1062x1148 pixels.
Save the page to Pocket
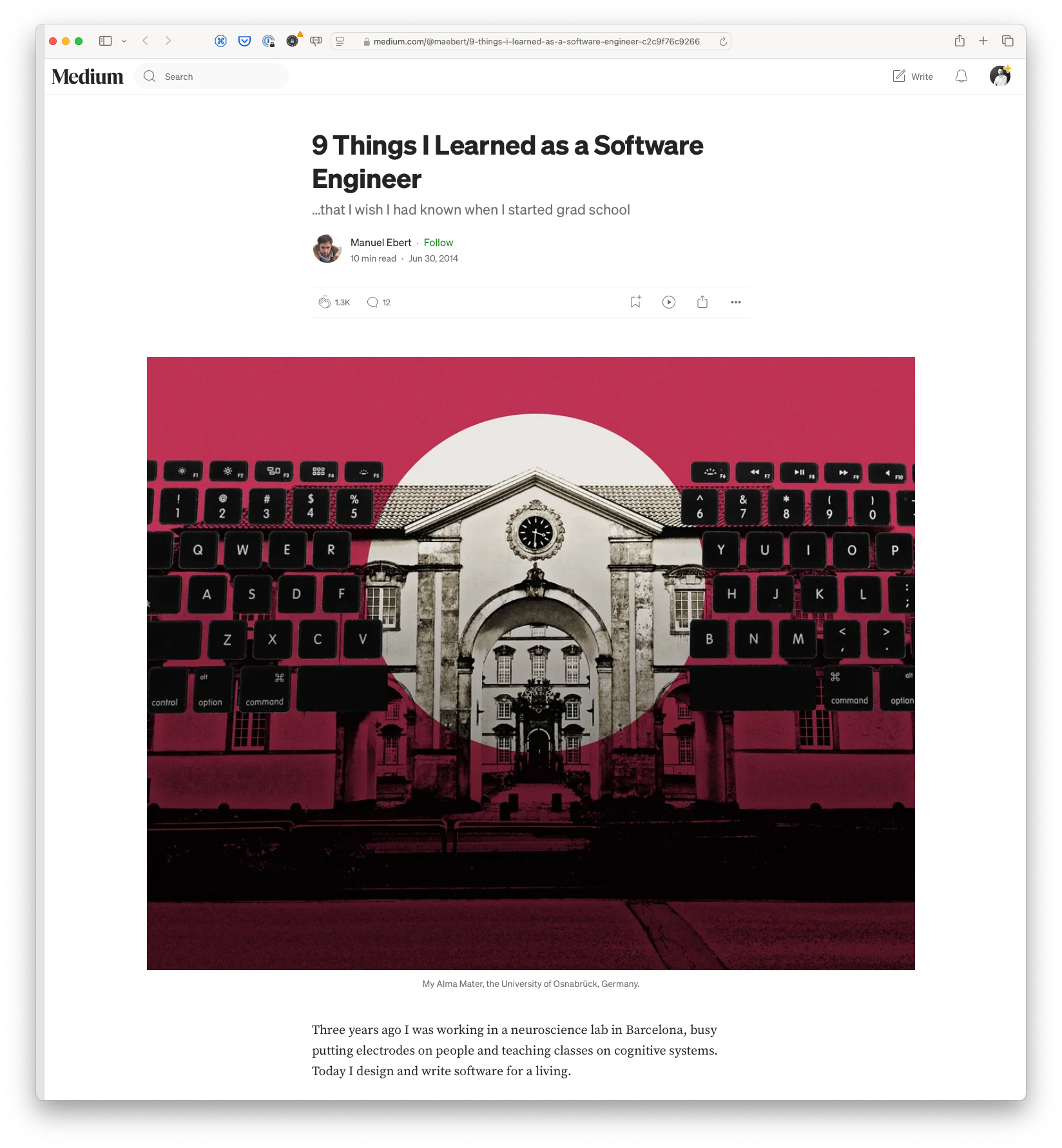click(x=244, y=41)
